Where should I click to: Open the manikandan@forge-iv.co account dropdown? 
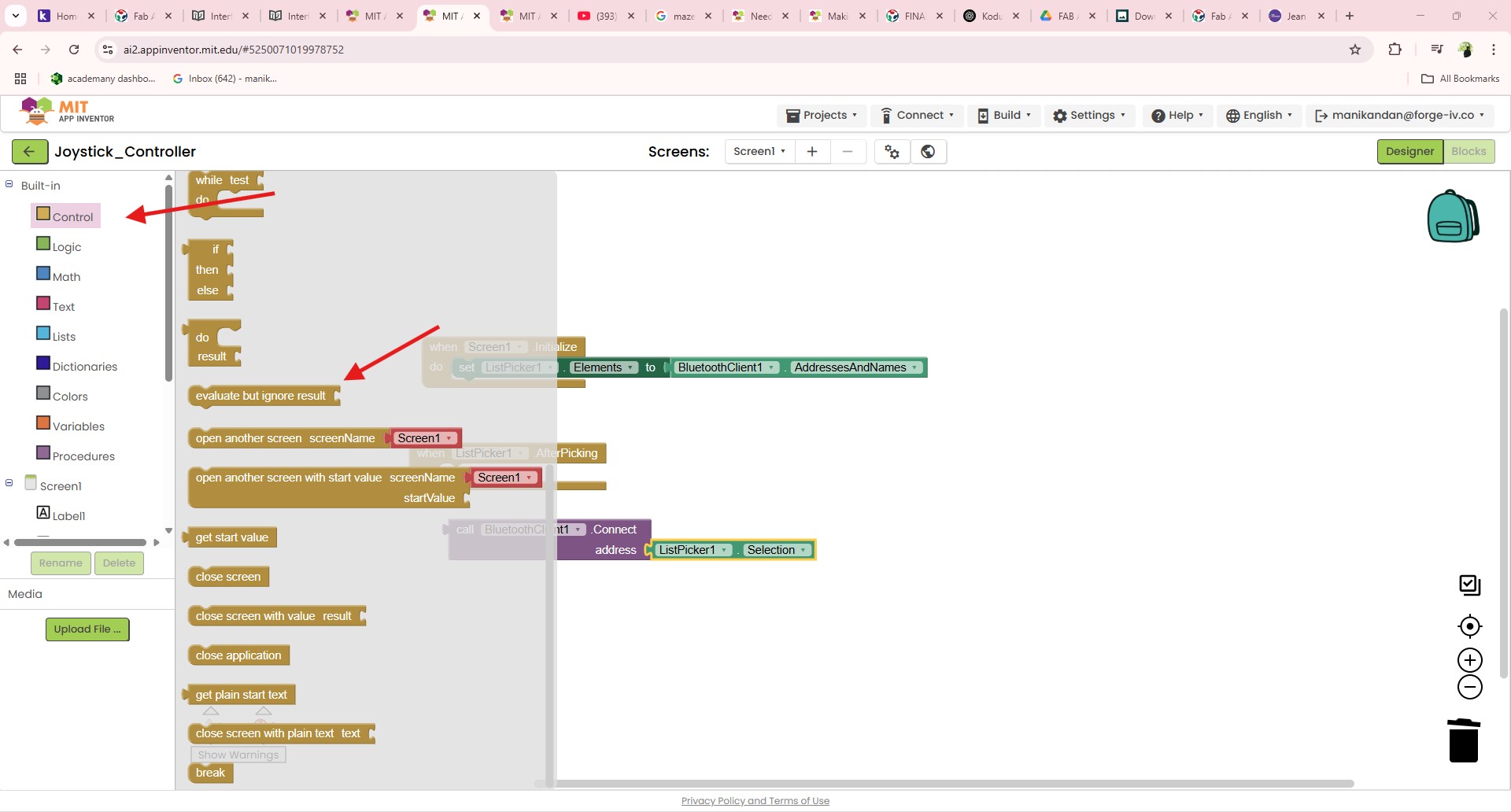(x=1400, y=116)
